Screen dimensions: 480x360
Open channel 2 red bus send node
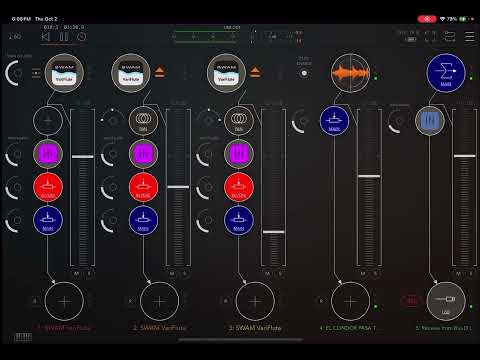[x=143, y=187]
